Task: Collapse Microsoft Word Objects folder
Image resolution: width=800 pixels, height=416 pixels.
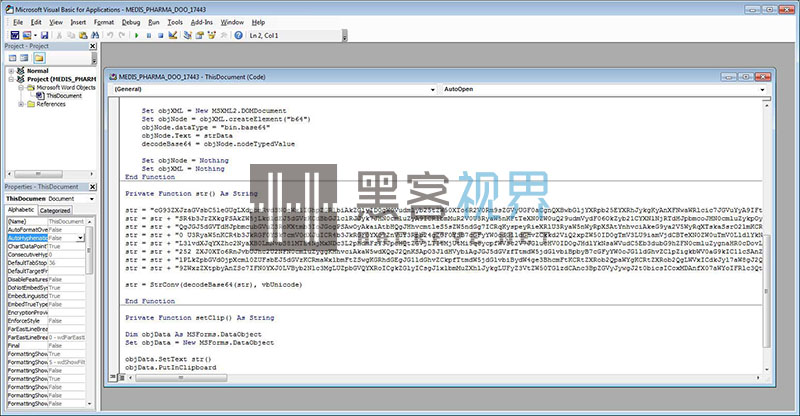Action: (x=21, y=88)
